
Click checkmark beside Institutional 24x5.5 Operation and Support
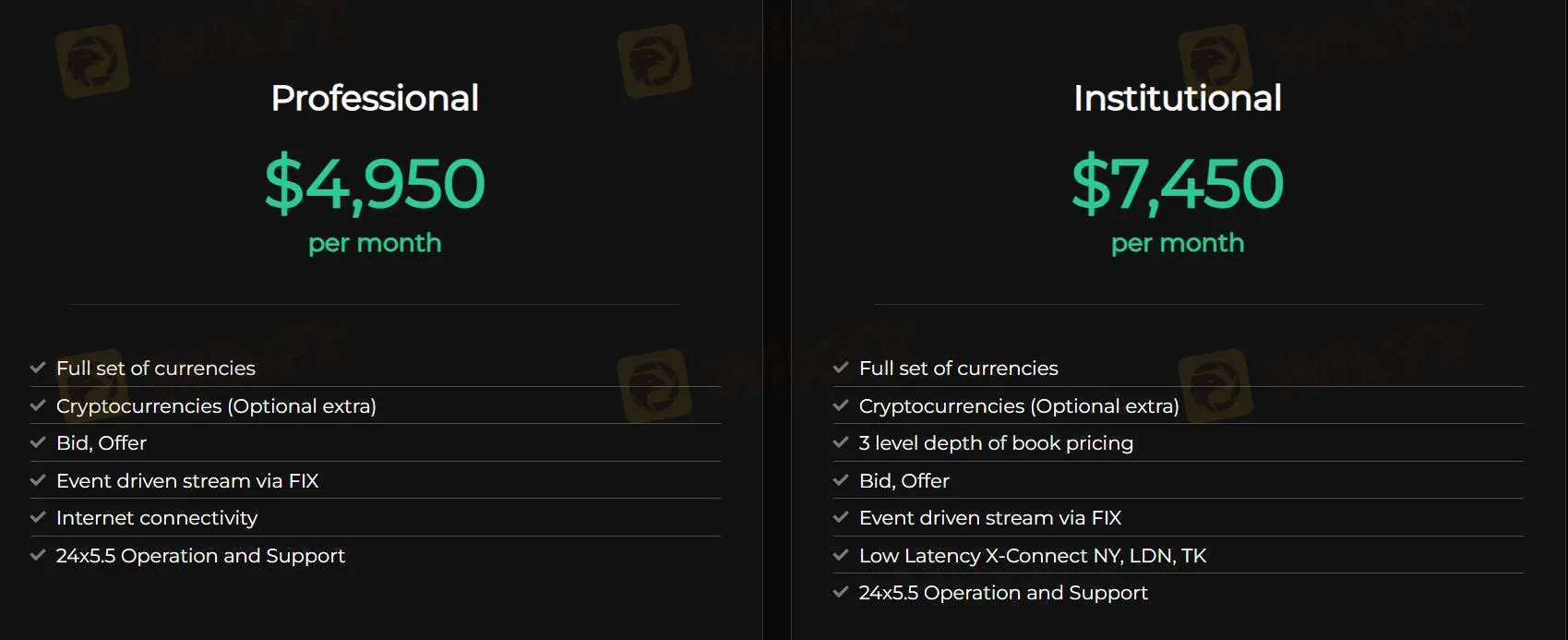tap(841, 592)
